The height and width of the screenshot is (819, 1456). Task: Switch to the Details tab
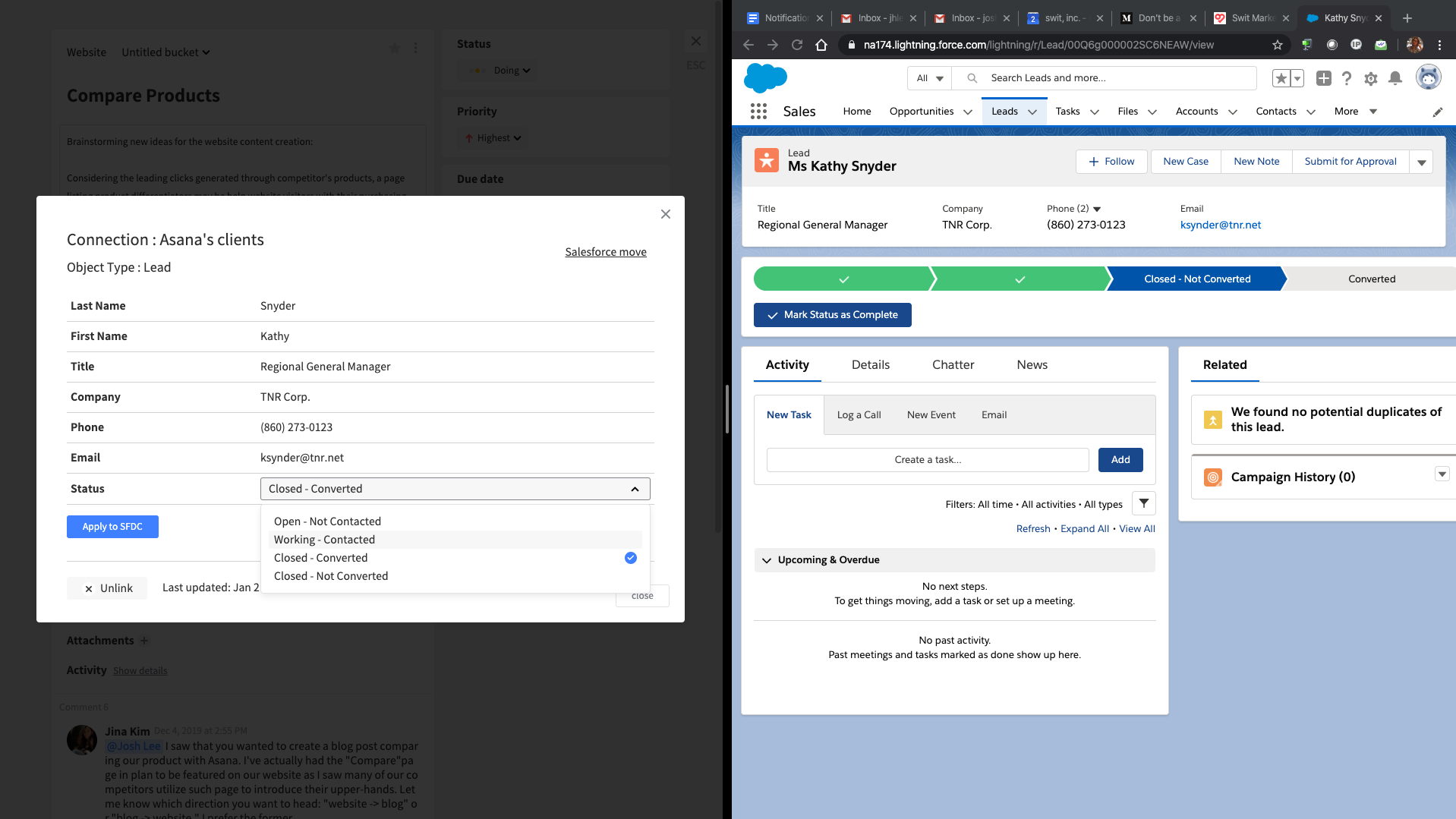click(x=870, y=365)
